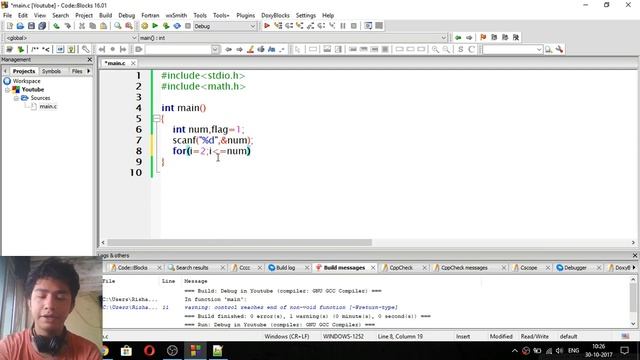
Task: Click the Redo toolbar icon
Action: tap(67, 26)
